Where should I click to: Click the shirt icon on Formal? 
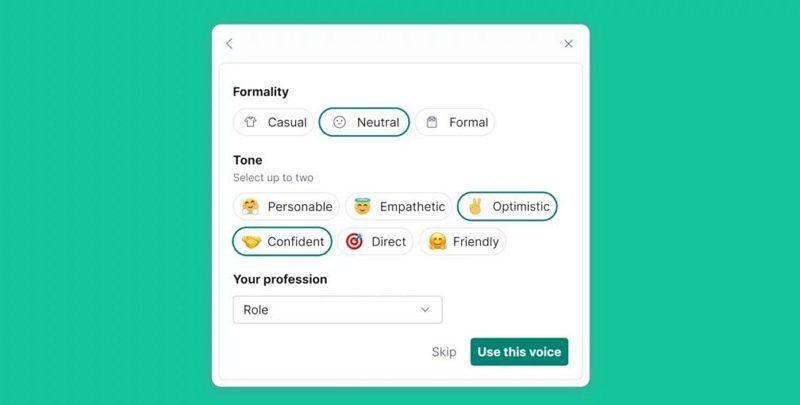(x=432, y=122)
